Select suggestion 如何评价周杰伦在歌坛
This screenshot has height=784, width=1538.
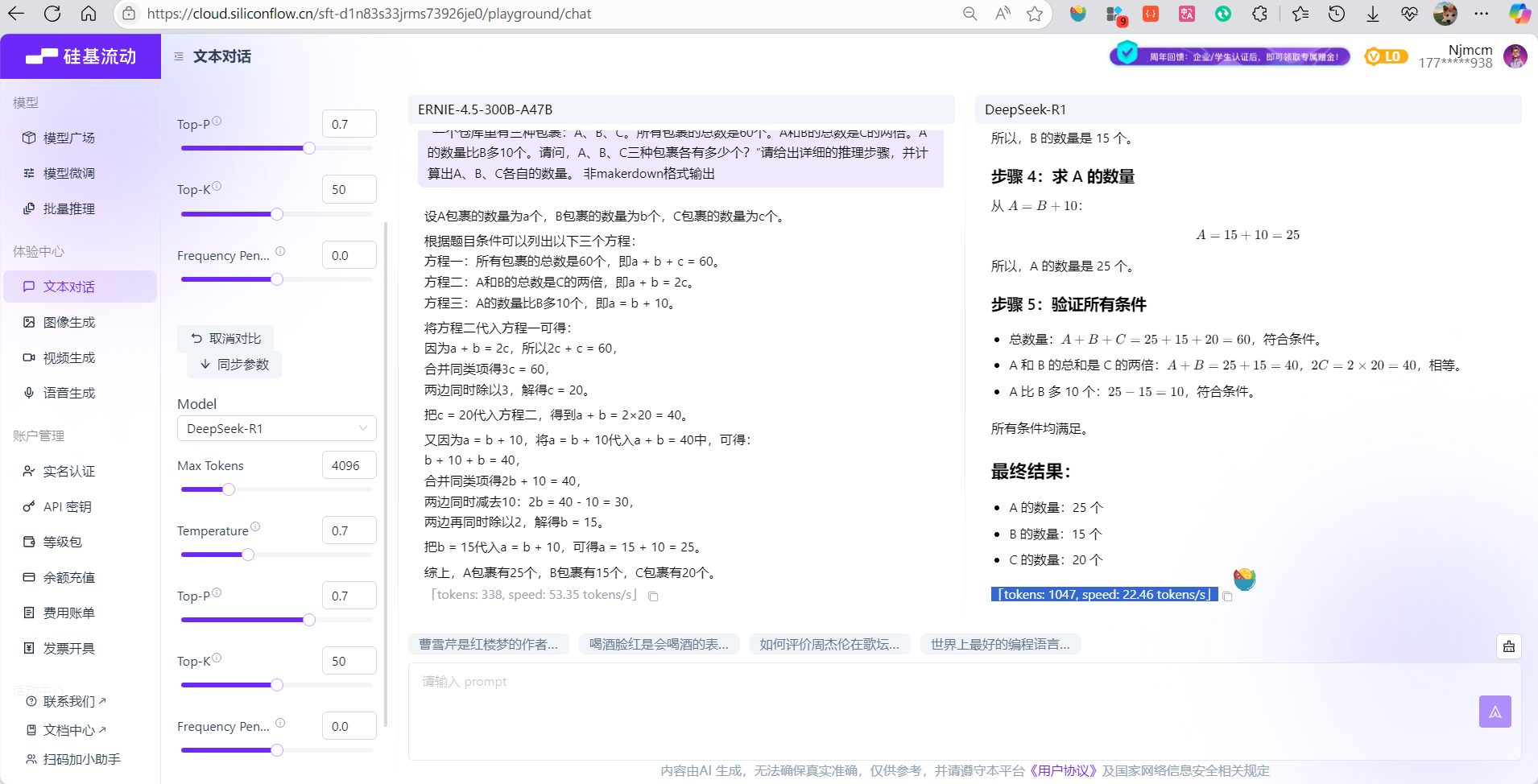pos(830,644)
